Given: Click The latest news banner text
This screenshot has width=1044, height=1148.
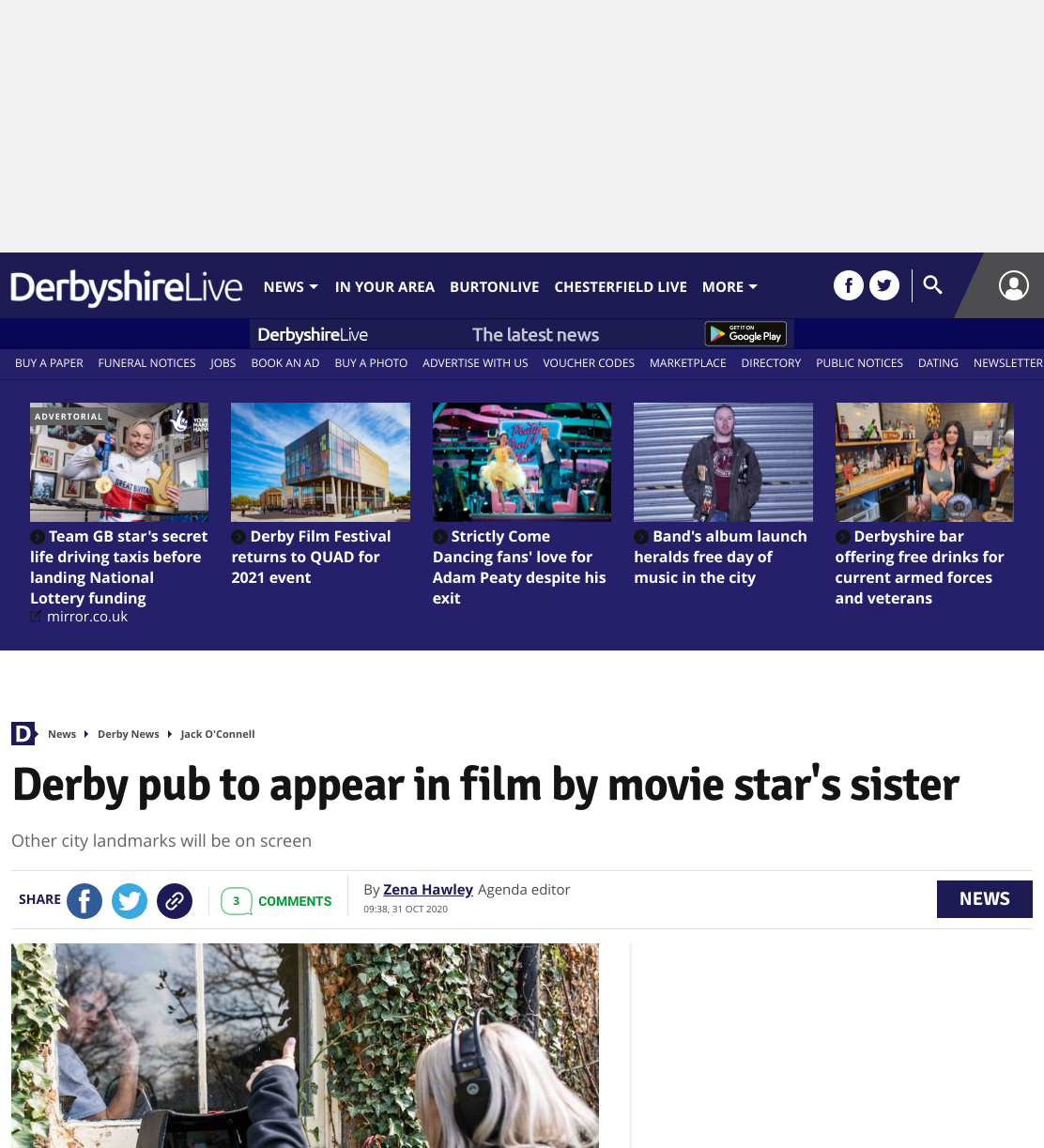Looking at the screenshot, I should point(535,335).
